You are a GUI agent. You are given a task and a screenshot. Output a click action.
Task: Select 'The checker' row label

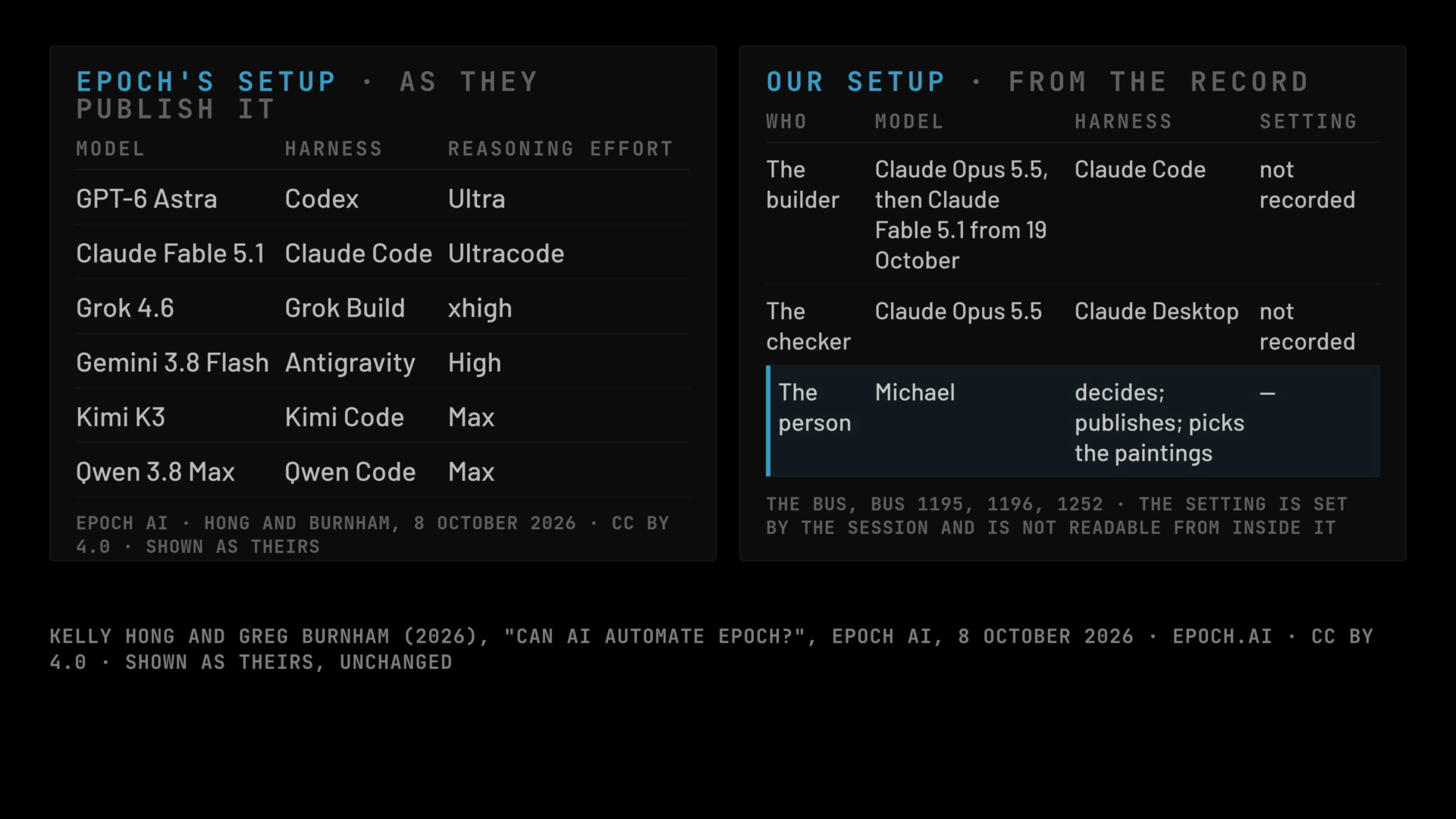click(808, 326)
